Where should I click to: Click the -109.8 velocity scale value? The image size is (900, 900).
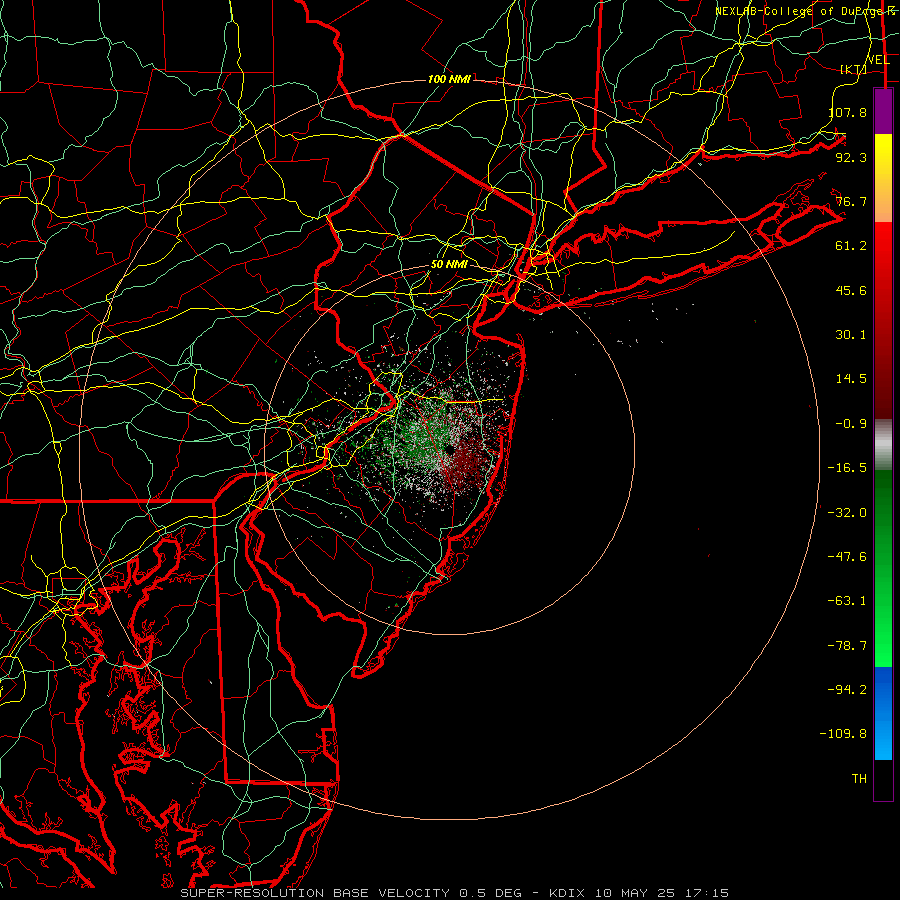[843, 734]
